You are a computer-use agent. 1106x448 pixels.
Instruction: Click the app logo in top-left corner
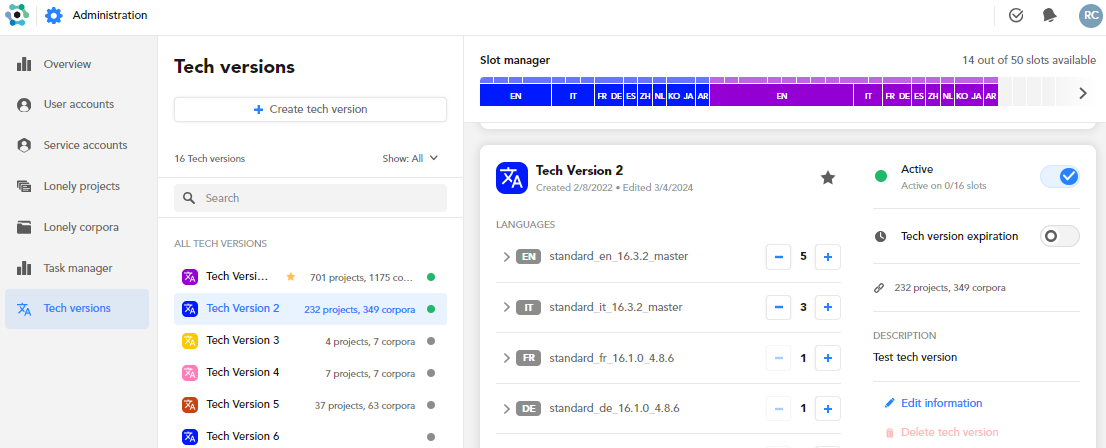click(x=16, y=16)
